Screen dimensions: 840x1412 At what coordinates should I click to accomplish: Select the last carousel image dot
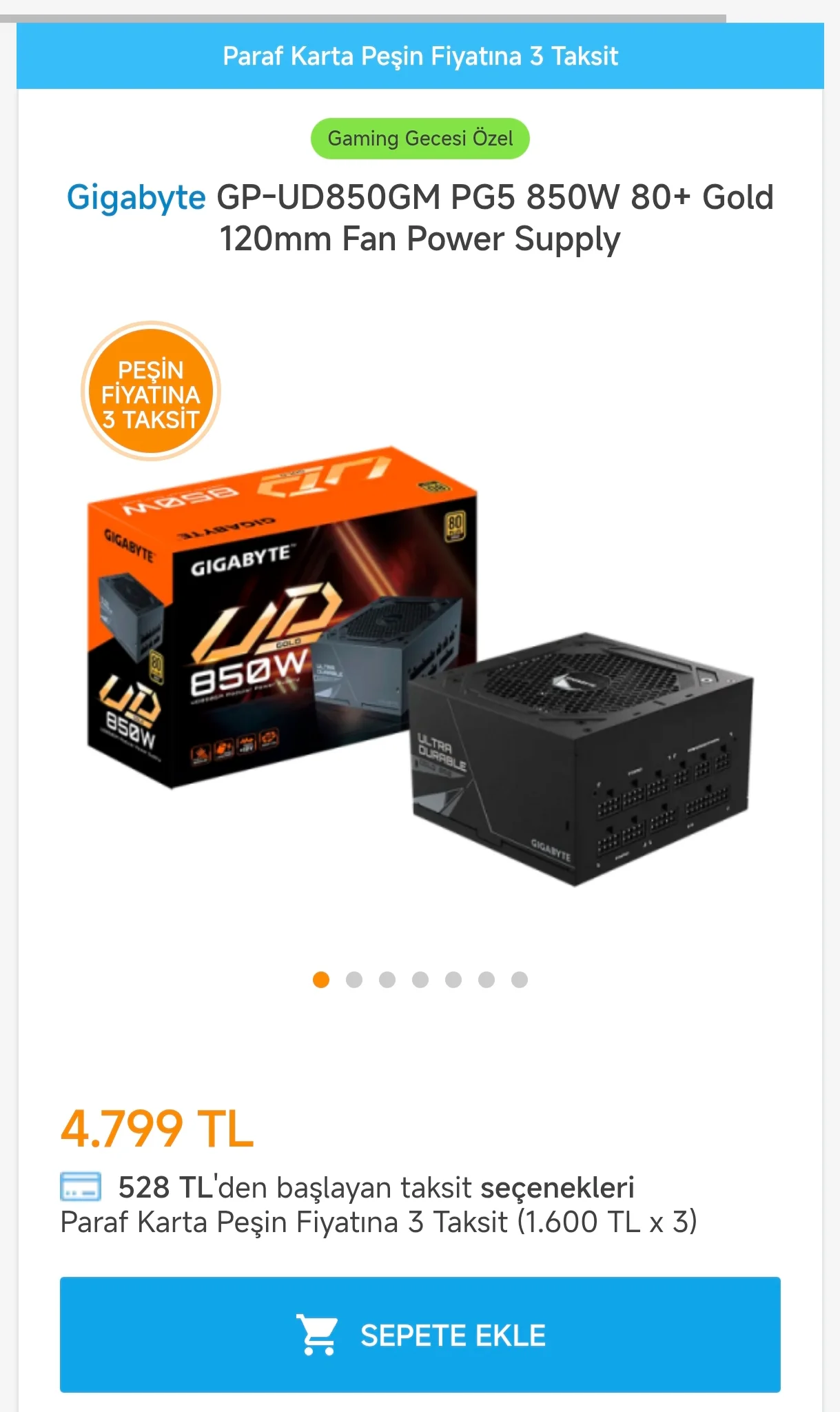point(520,980)
